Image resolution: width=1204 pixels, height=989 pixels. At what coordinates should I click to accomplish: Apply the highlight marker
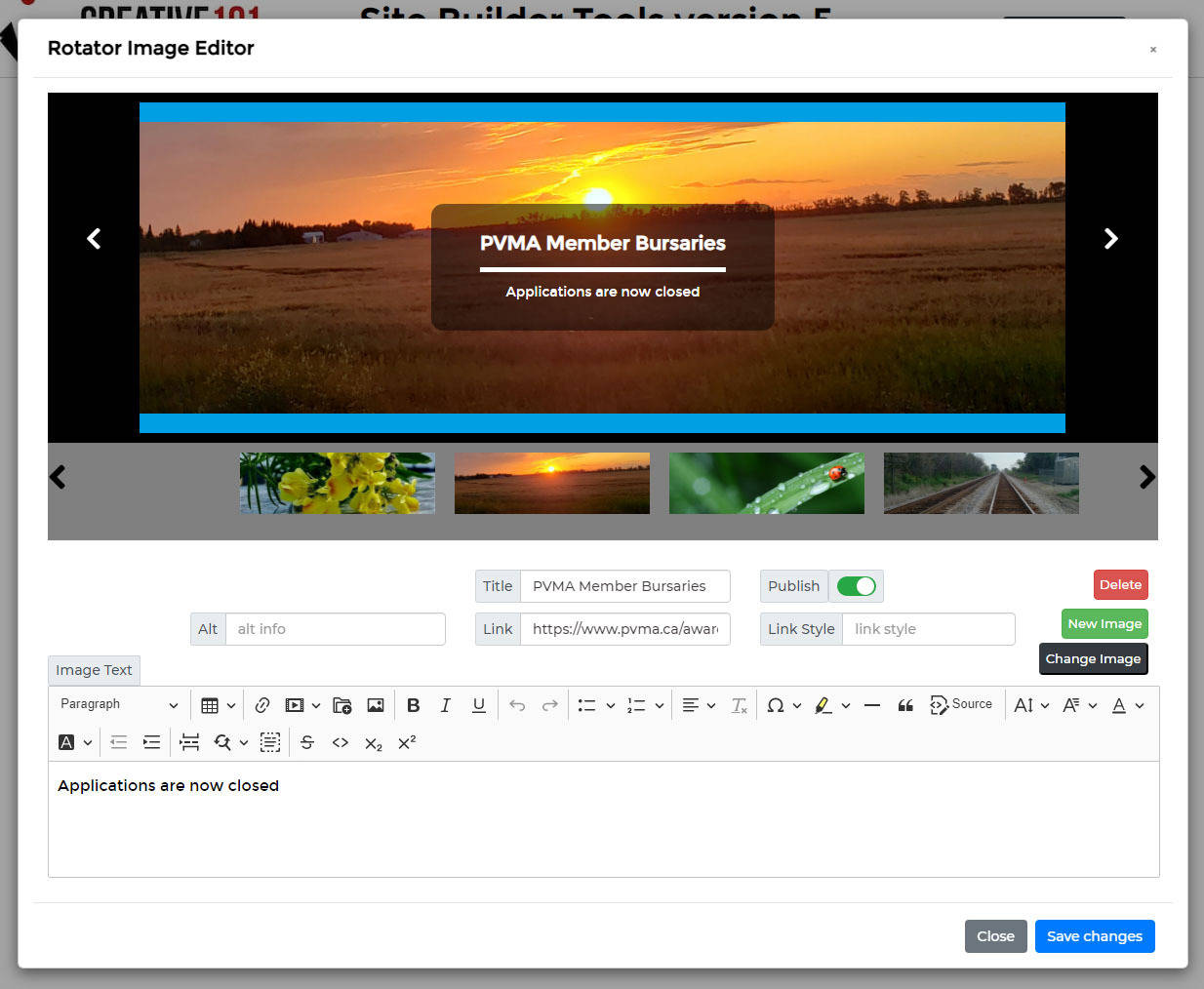coord(823,705)
